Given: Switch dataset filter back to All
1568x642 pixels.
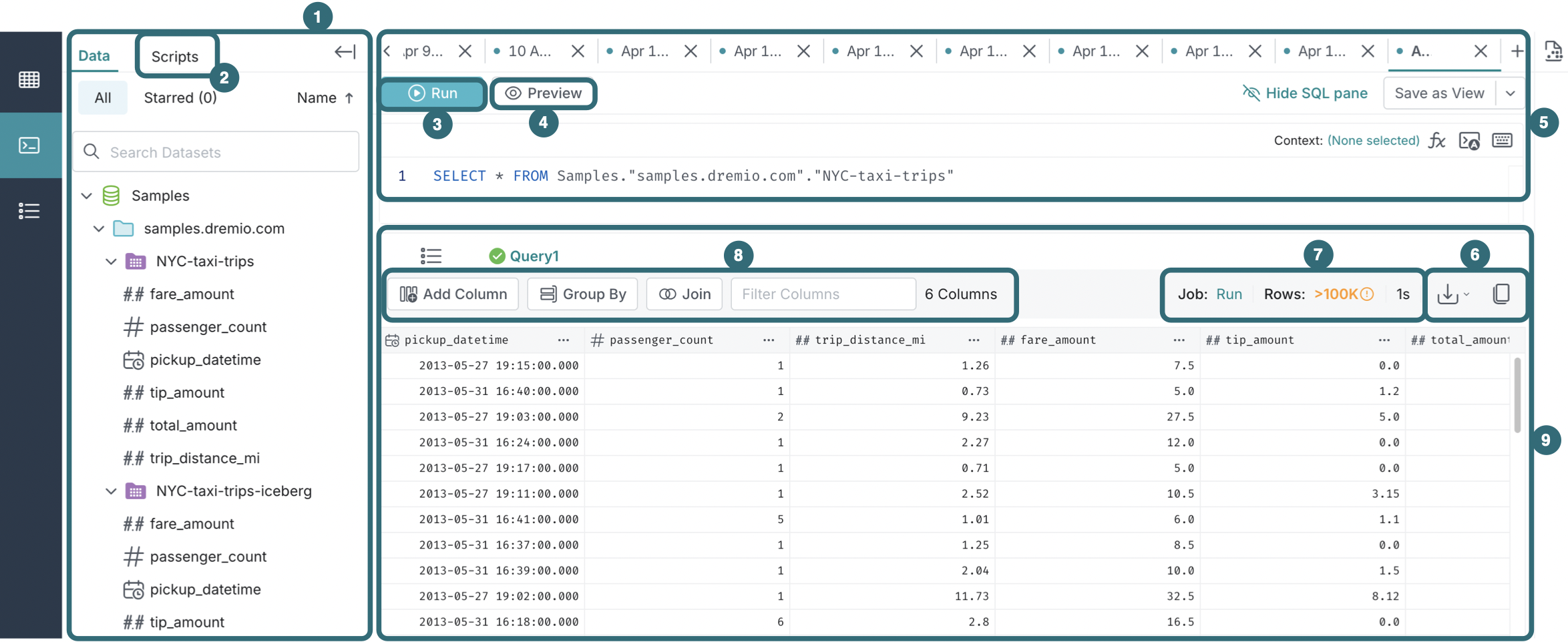Looking at the screenshot, I should (x=103, y=97).
